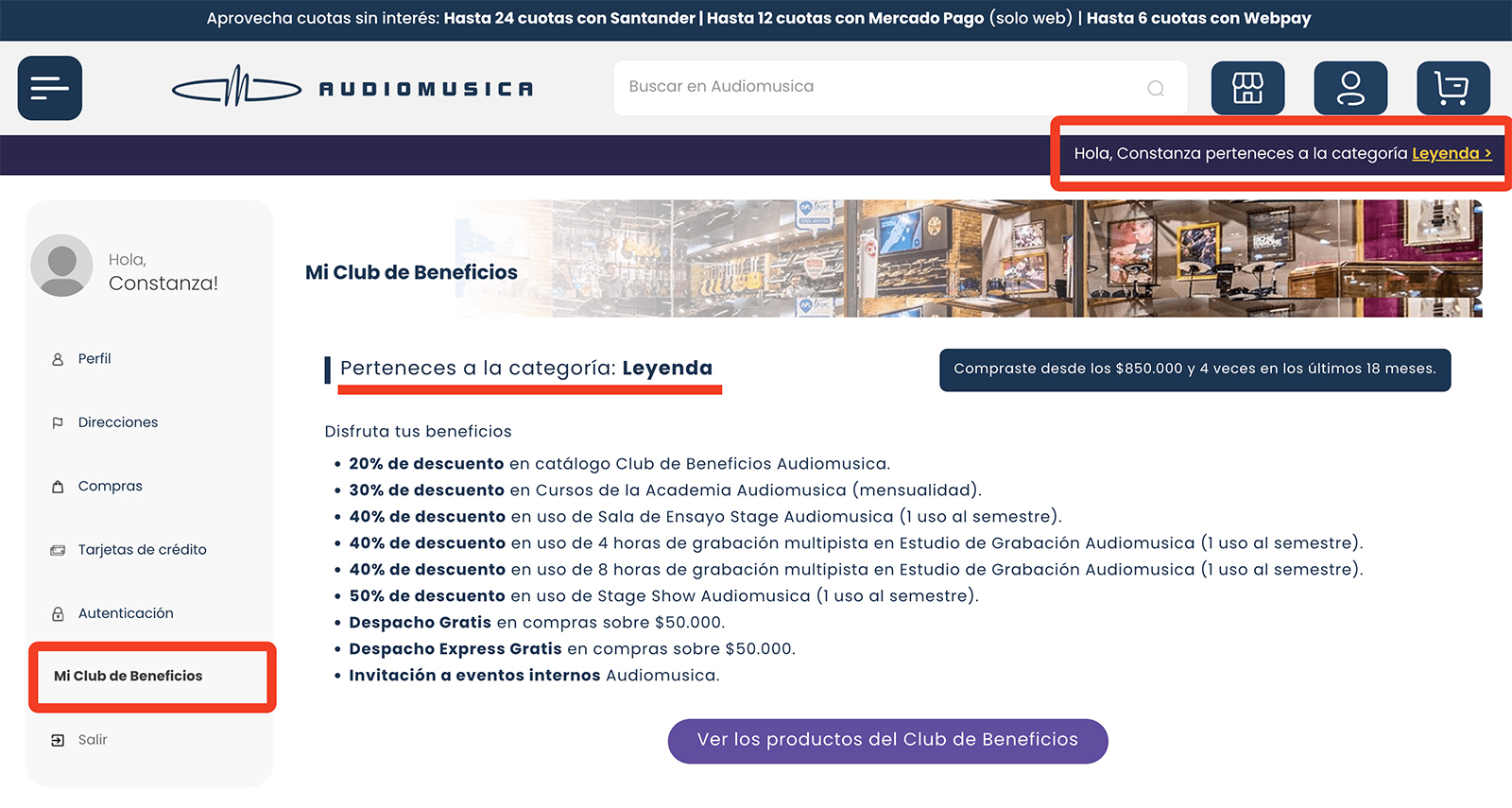The image size is (1512, 808).
Task: Follow the yellow Leyenda category link
Action: 1452,153
